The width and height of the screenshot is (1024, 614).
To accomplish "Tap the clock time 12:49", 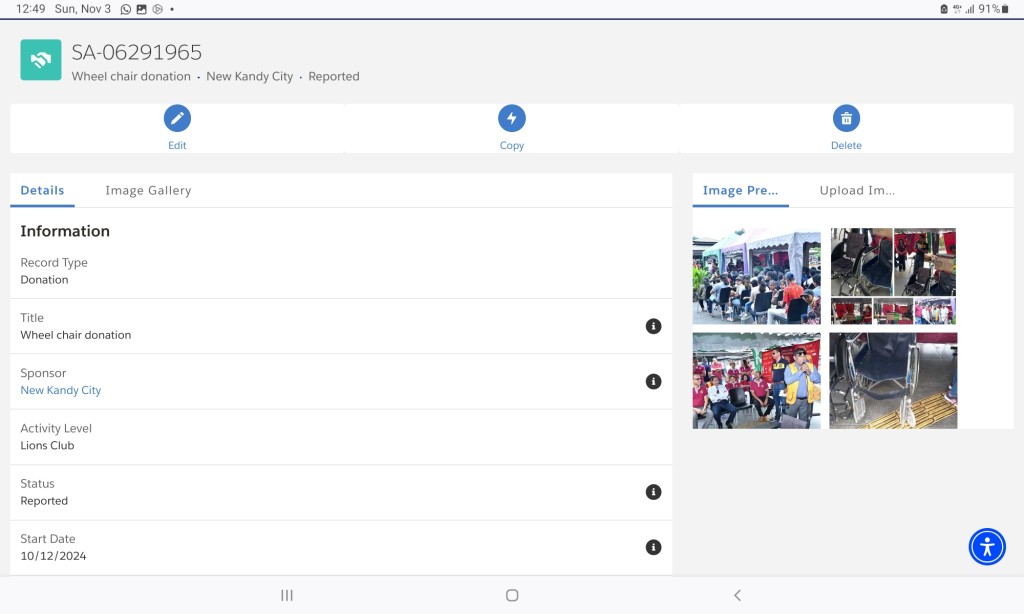I will pyautogui.click(x=31, y=9).
